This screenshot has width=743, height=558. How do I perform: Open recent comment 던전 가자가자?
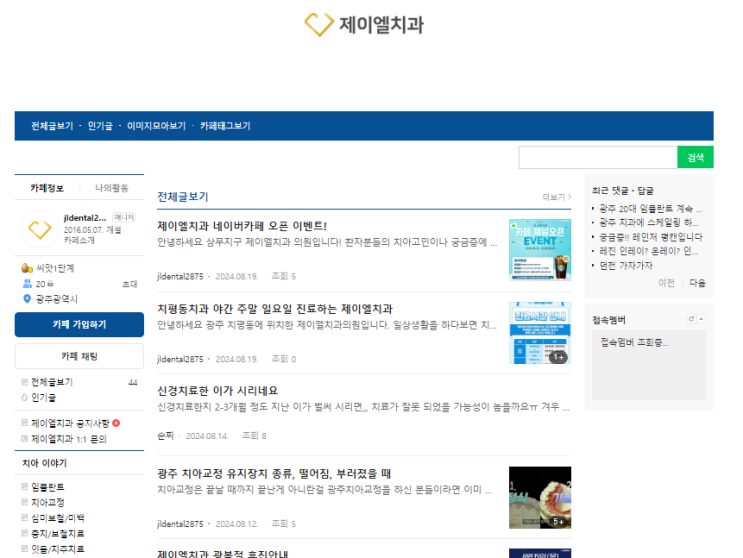626,266
